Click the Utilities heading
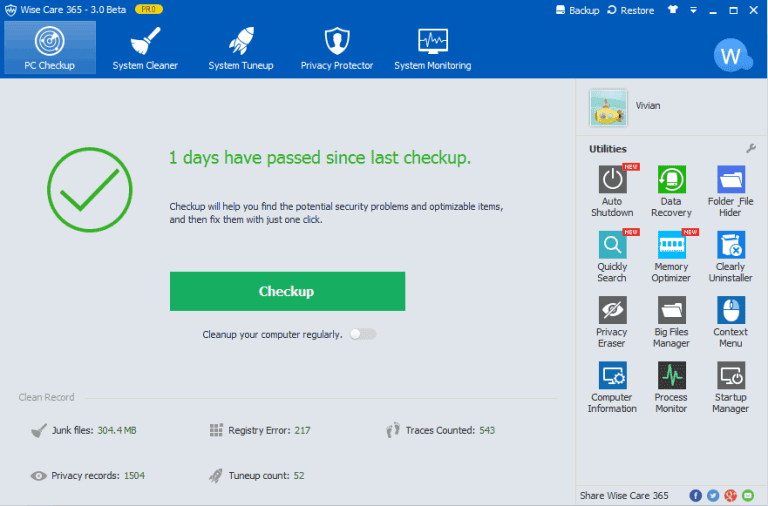This screenshot has width=768, height=506. tap(608, 148)
